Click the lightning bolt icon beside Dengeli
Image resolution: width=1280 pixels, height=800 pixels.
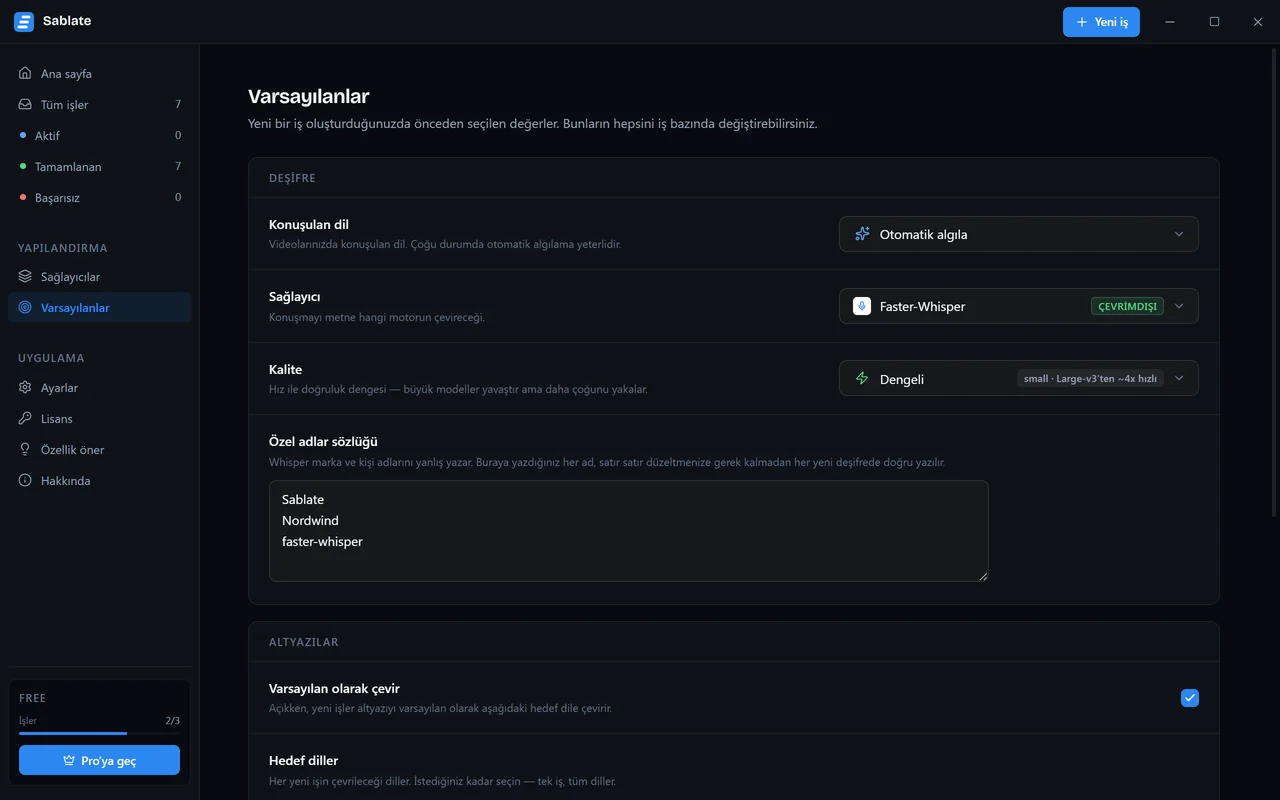coord(862,379)
